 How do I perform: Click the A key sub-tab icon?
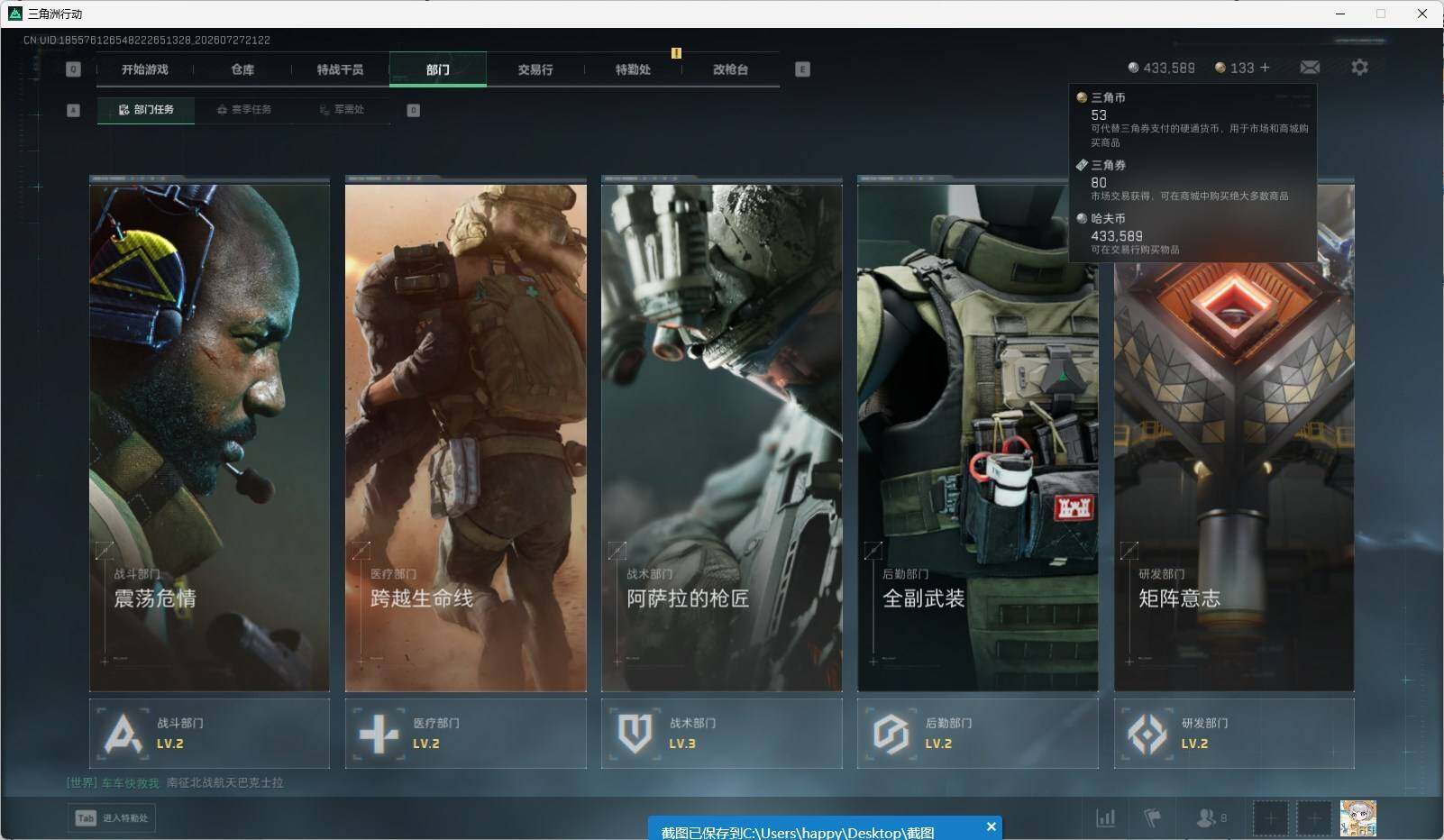point(74,110)
